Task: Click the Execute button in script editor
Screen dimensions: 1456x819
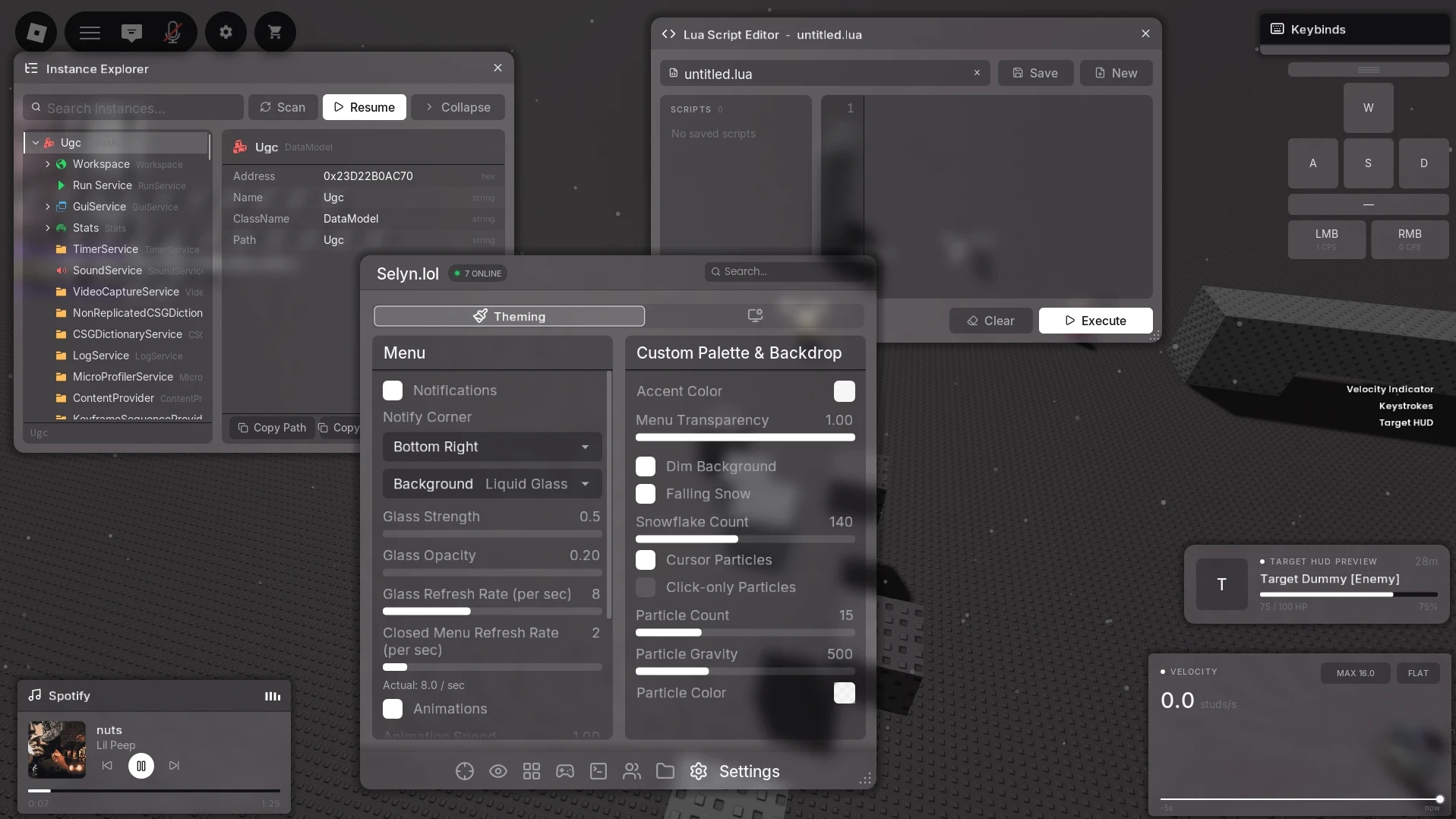Action: tap(1096, 321)
